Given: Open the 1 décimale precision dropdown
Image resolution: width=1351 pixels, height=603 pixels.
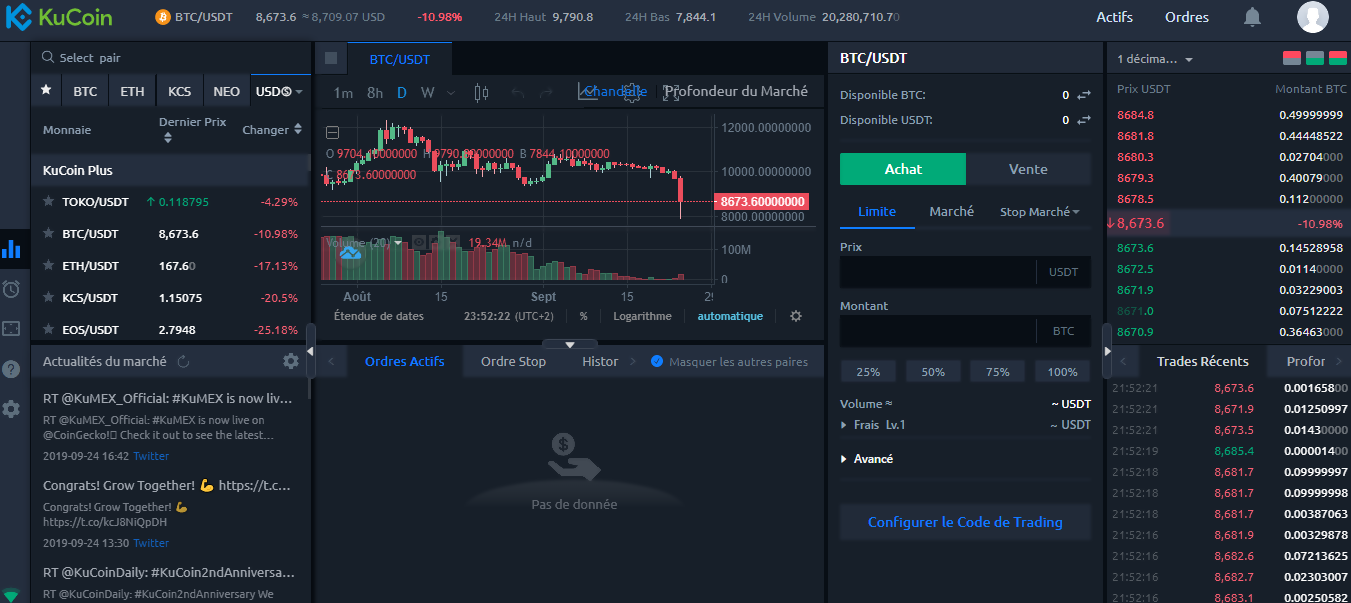Looking at the screenshot, I should click(x=1155, y=59).
